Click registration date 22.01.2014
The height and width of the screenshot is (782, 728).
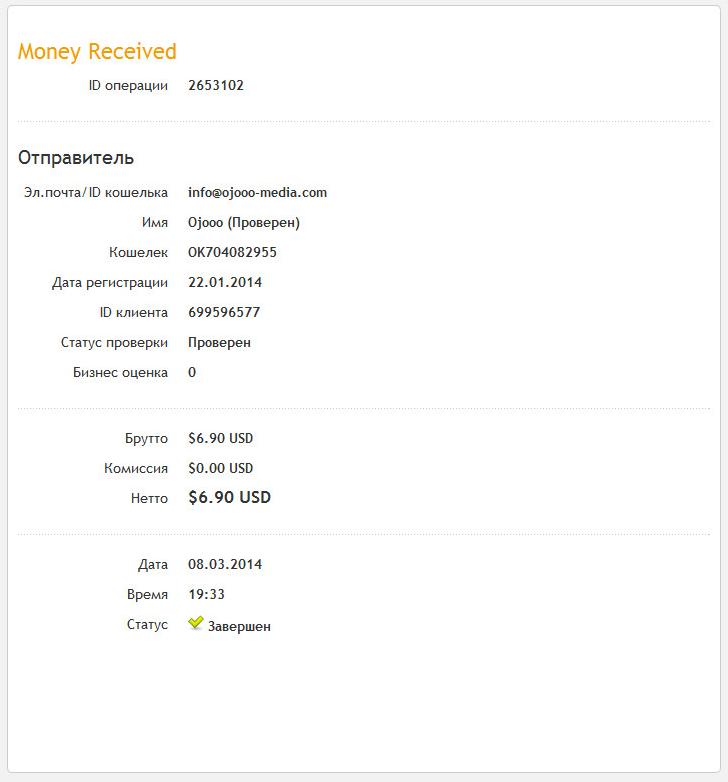225,282
